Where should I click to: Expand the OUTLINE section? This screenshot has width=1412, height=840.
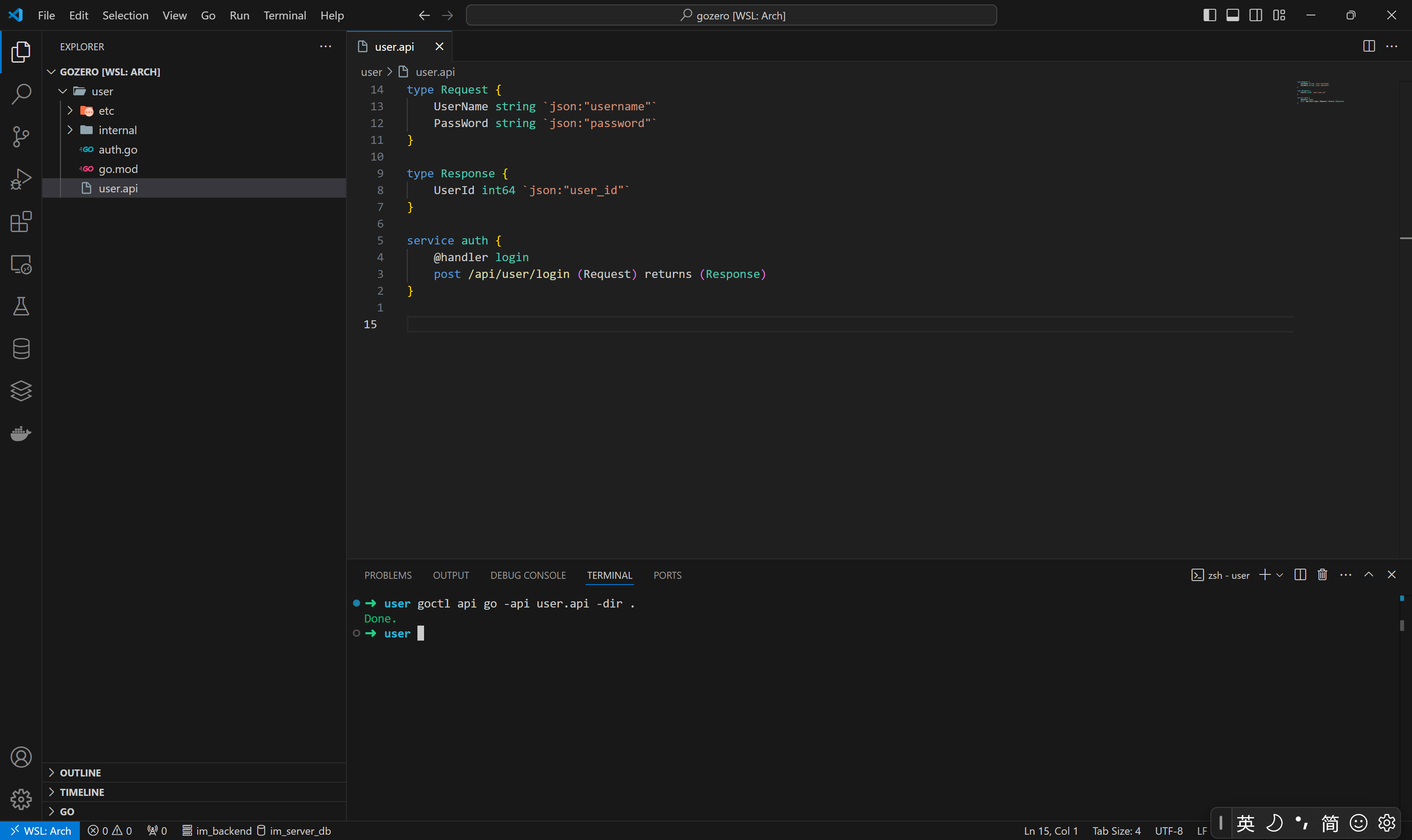click(x=80, y=772)
